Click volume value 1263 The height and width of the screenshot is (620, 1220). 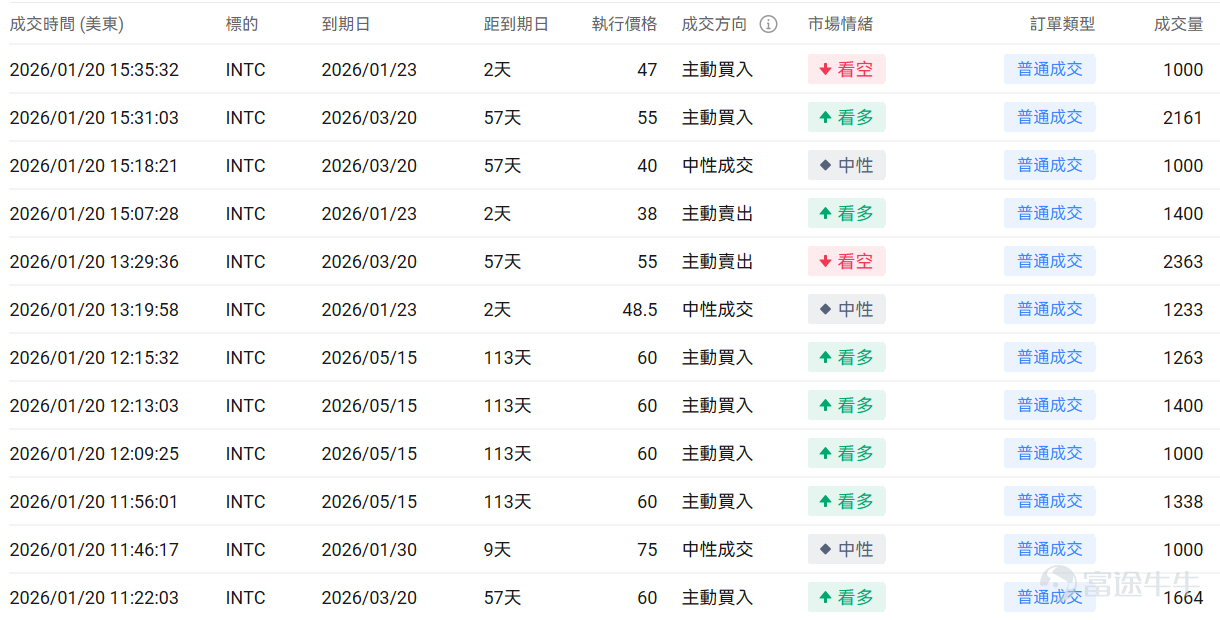[1183, 358]
